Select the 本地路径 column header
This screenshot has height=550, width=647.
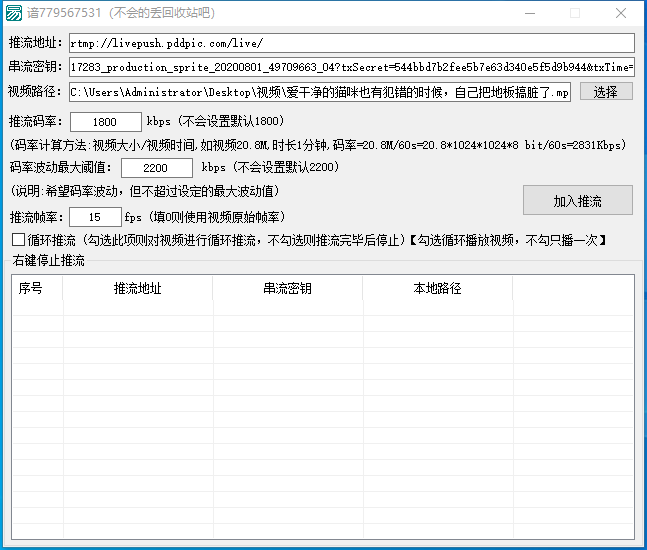tap(438, 288)
